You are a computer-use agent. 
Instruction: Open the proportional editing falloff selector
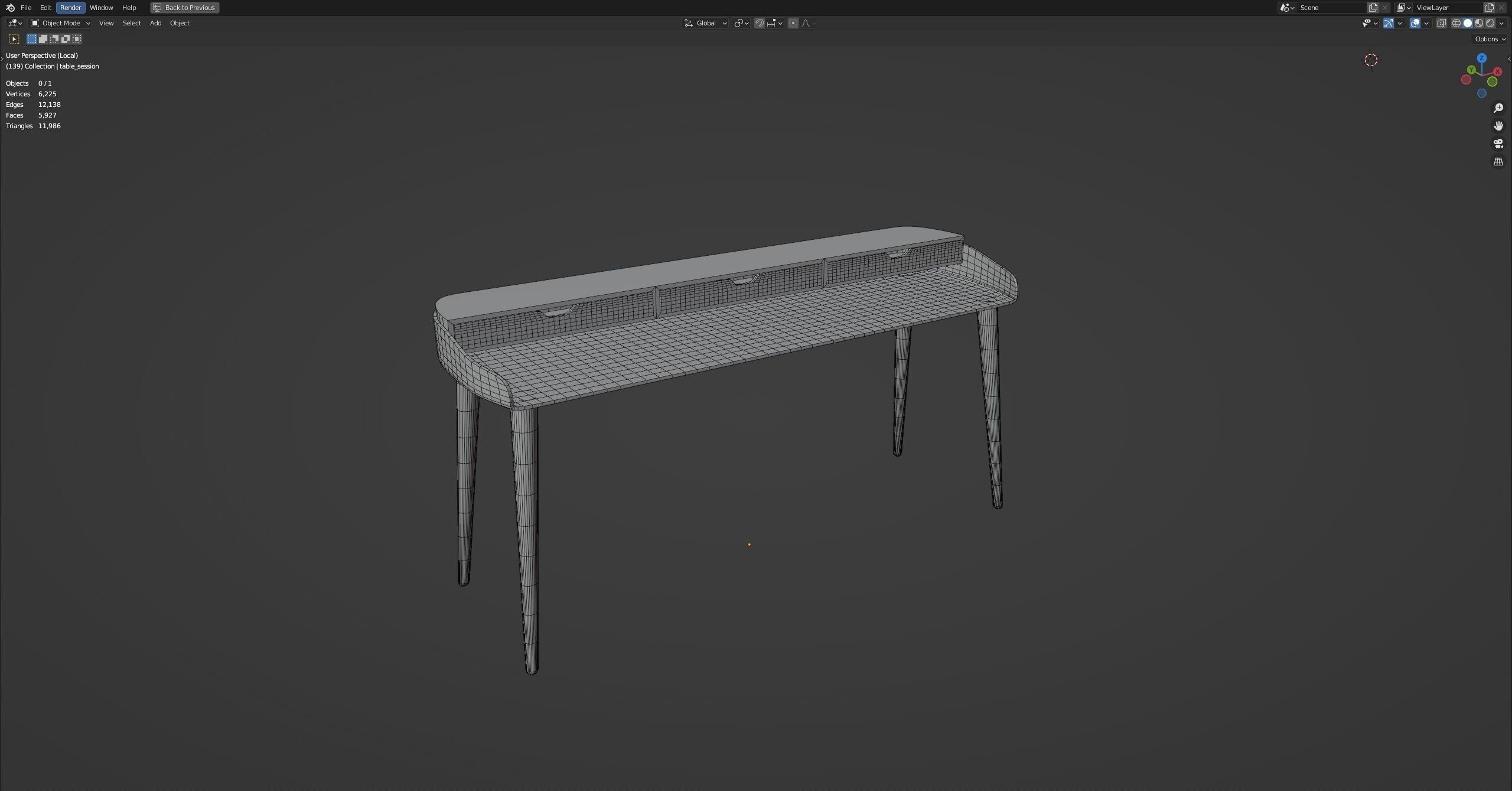pyautogui.click(x=809, y=23)
